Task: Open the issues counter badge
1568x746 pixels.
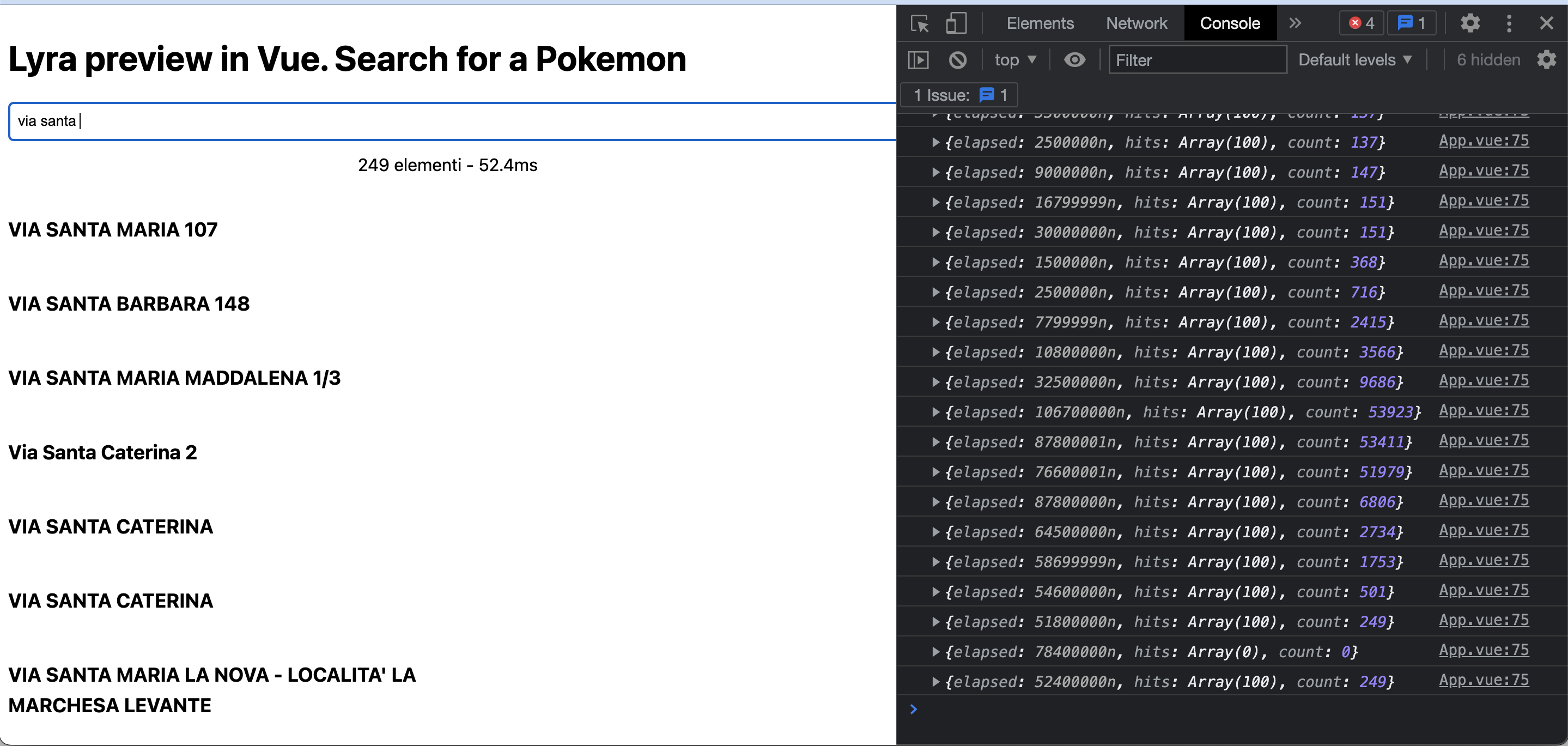Action: (1412, 22)
